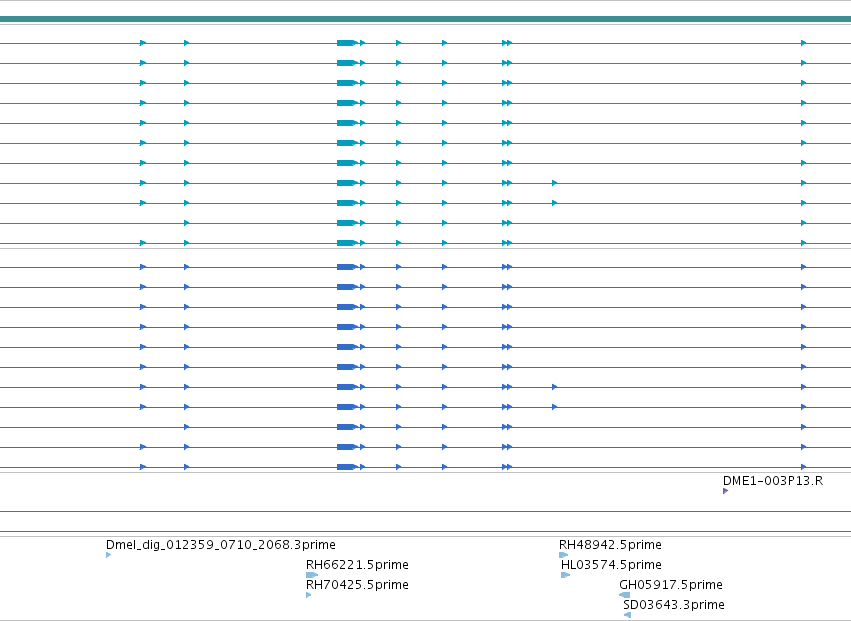Click the arrow feature below RH66221.5prime
Image resolution: width=851 pixels, height=621 pixels.
312,575
